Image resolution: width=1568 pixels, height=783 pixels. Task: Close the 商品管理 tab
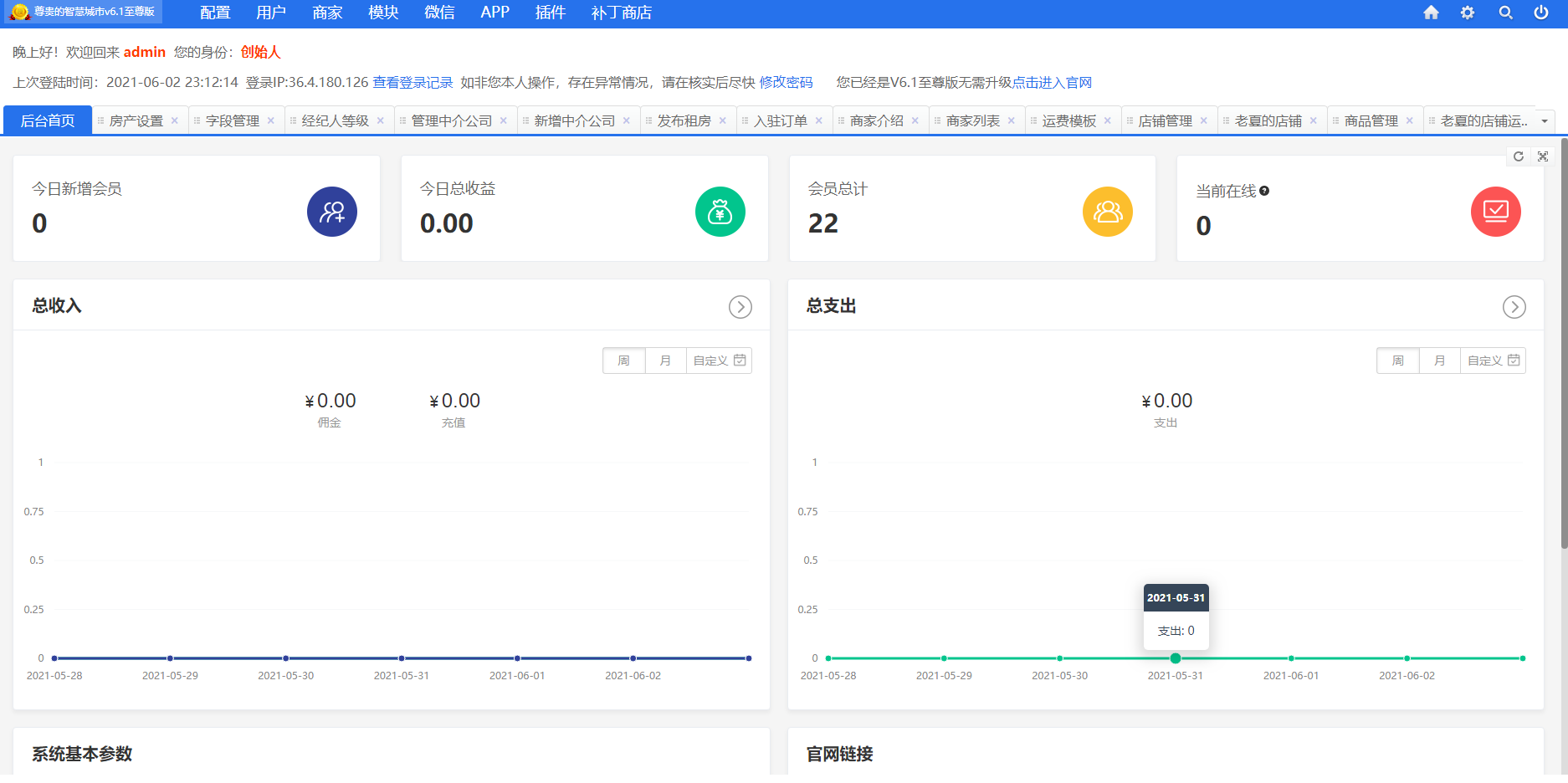coord(1410,120)
